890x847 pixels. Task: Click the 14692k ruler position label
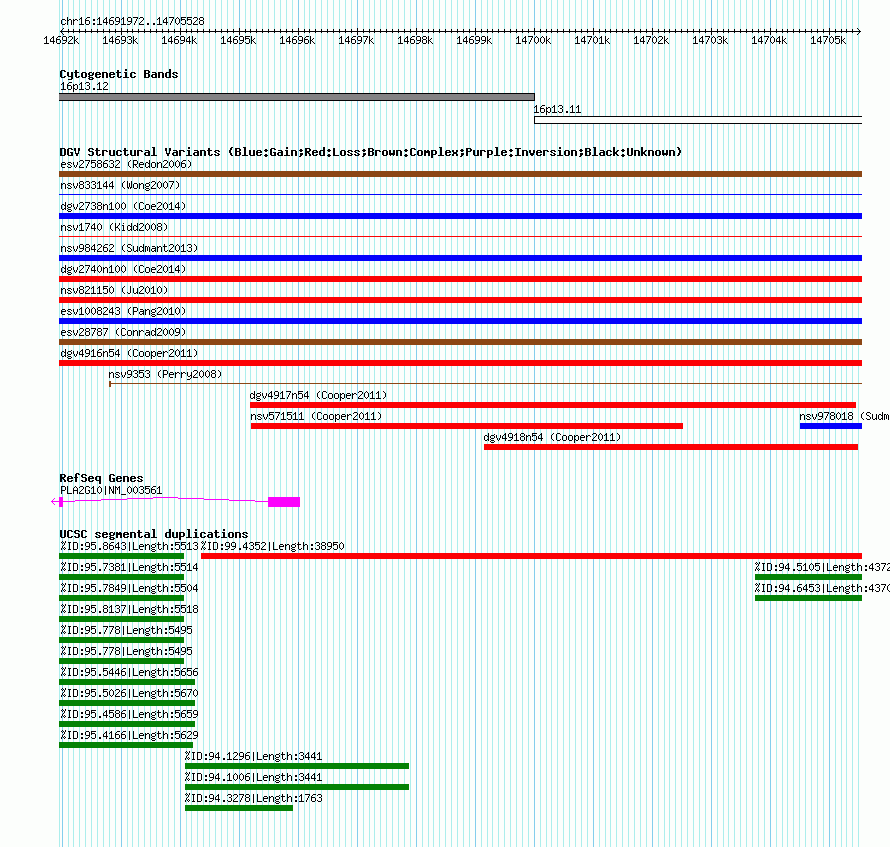pyautogui.click(x=61, y=40)
